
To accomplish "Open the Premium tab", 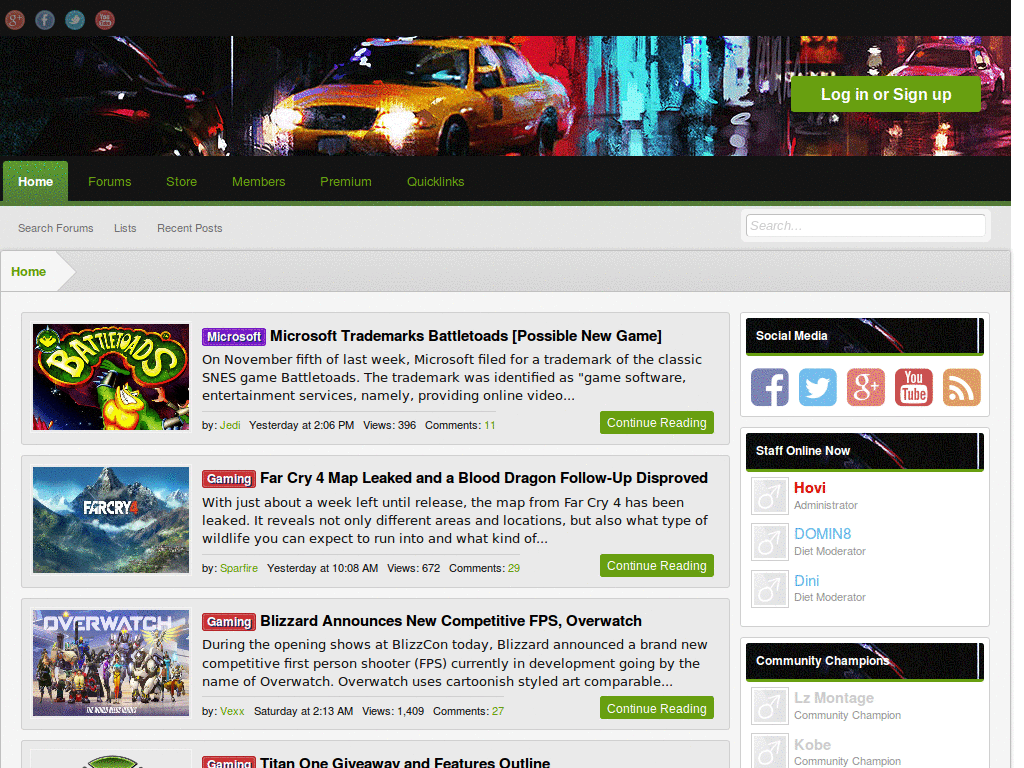I will pyautogui.click(x=345, y=182).
